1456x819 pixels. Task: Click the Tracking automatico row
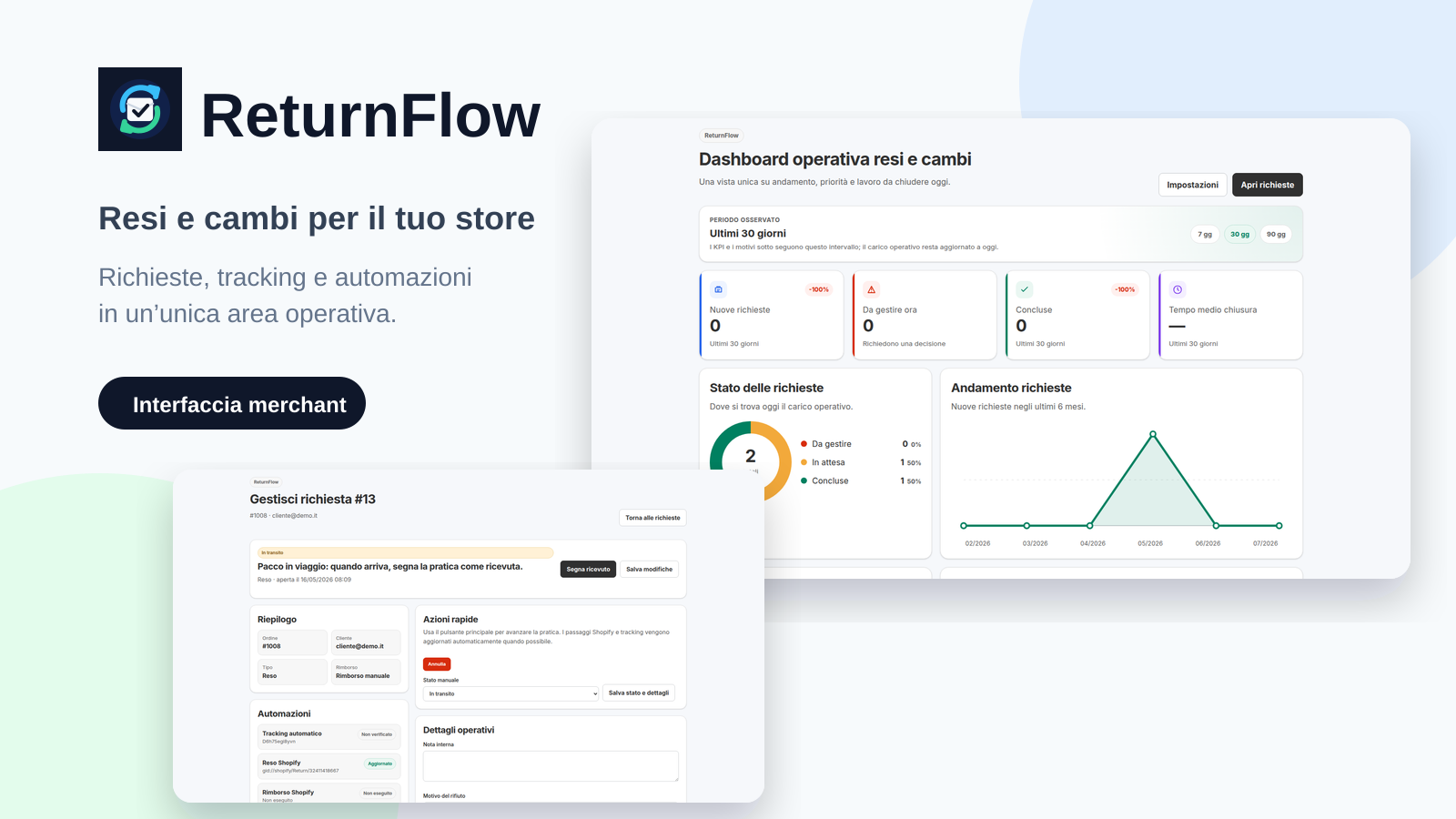(x=329, y=737)
